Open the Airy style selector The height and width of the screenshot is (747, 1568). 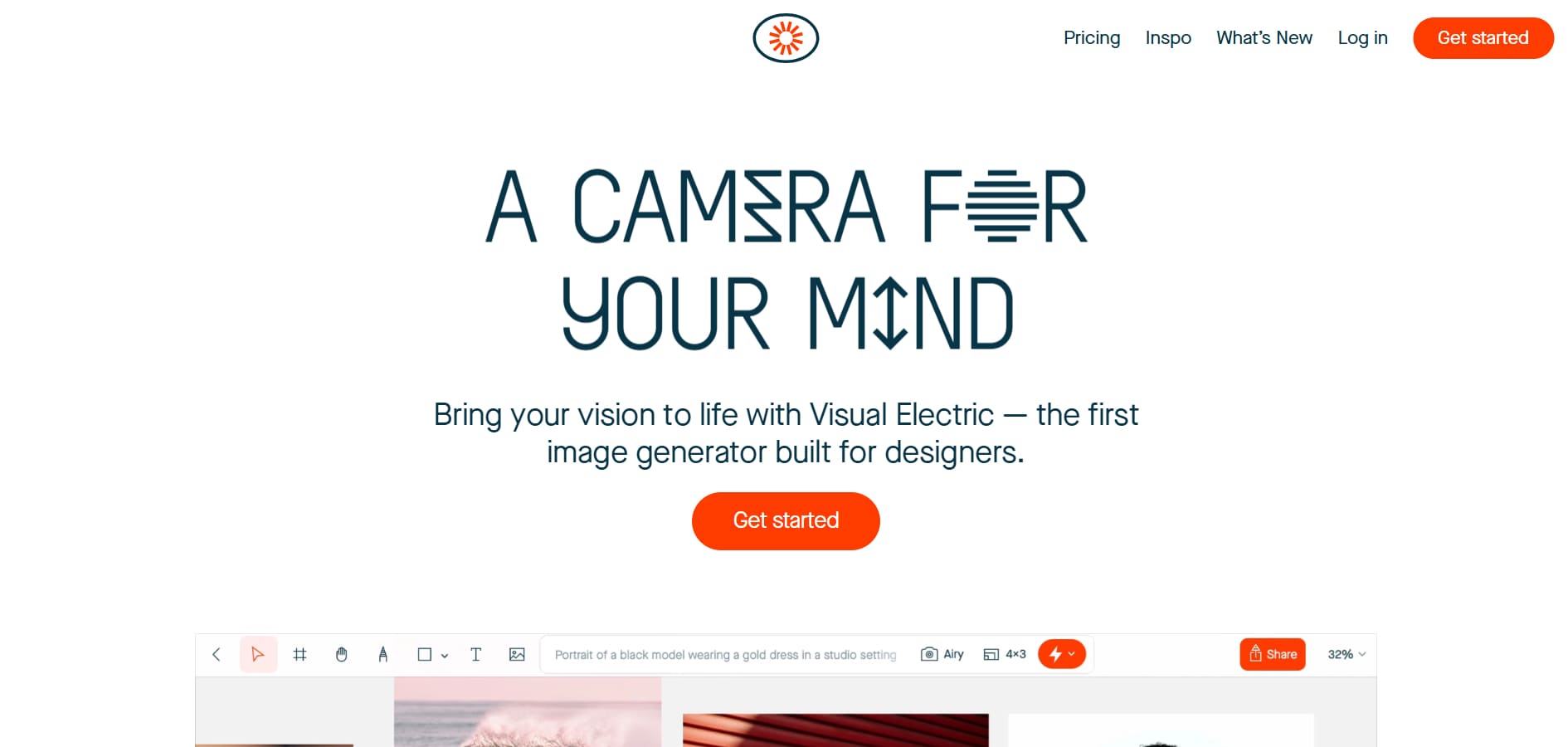(x=942, y=654)
